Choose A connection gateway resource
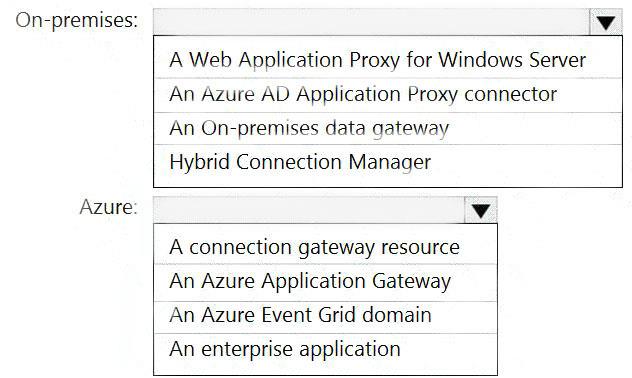 click(325, 247)
